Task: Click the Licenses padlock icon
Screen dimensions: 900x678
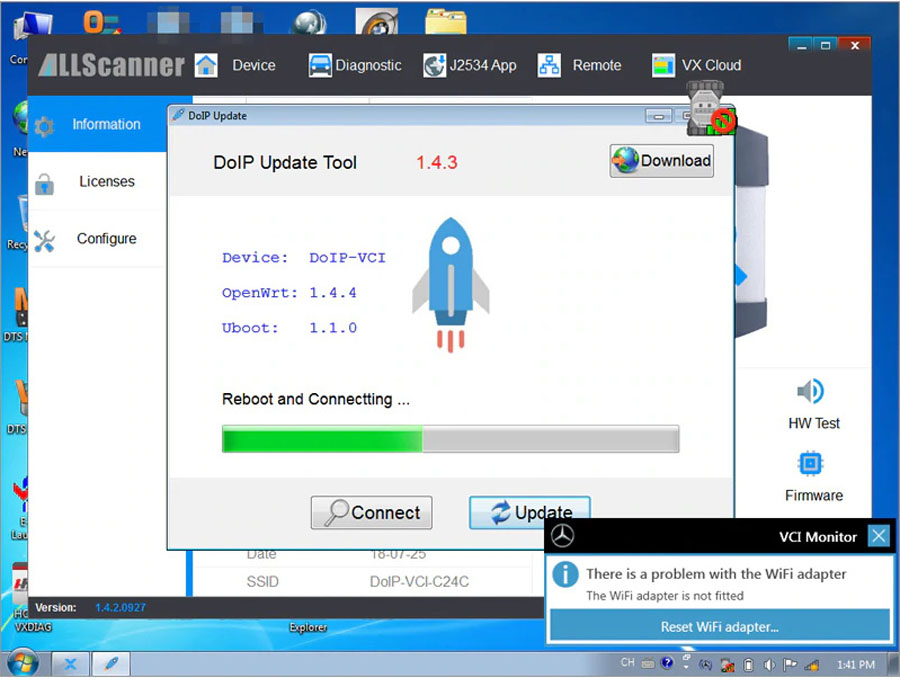Action: click(44, 184)
